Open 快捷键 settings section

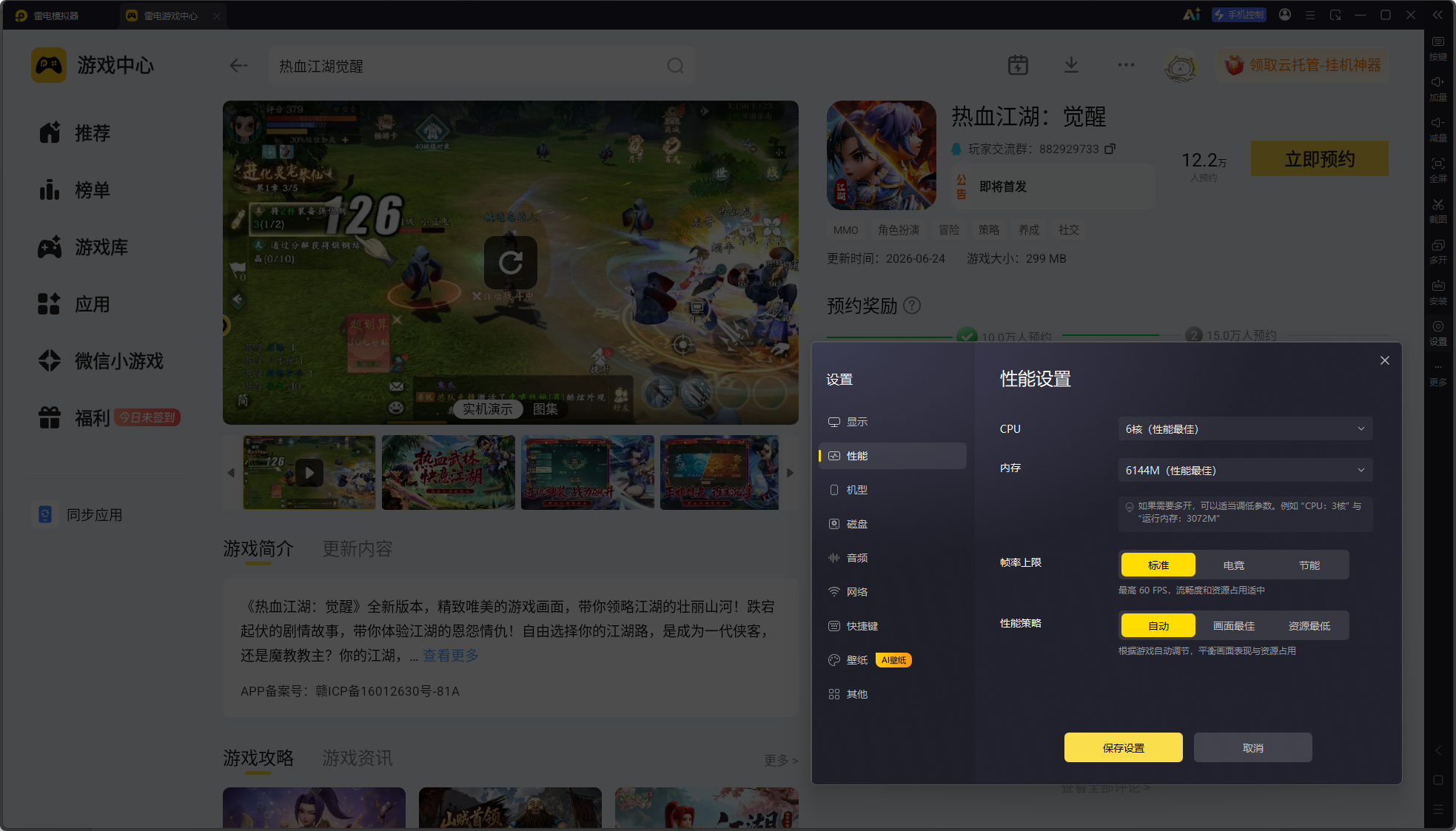892,626
